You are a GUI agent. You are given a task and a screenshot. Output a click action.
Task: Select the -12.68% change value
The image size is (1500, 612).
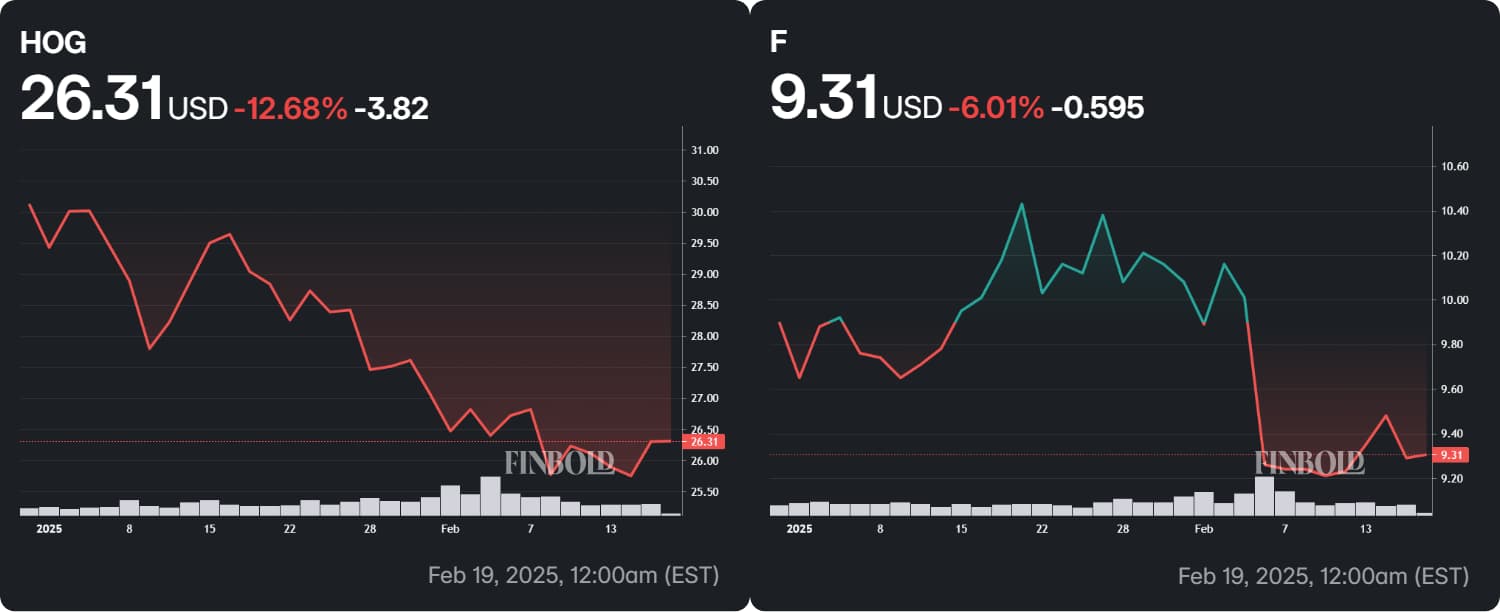click(x=290, y=108)
